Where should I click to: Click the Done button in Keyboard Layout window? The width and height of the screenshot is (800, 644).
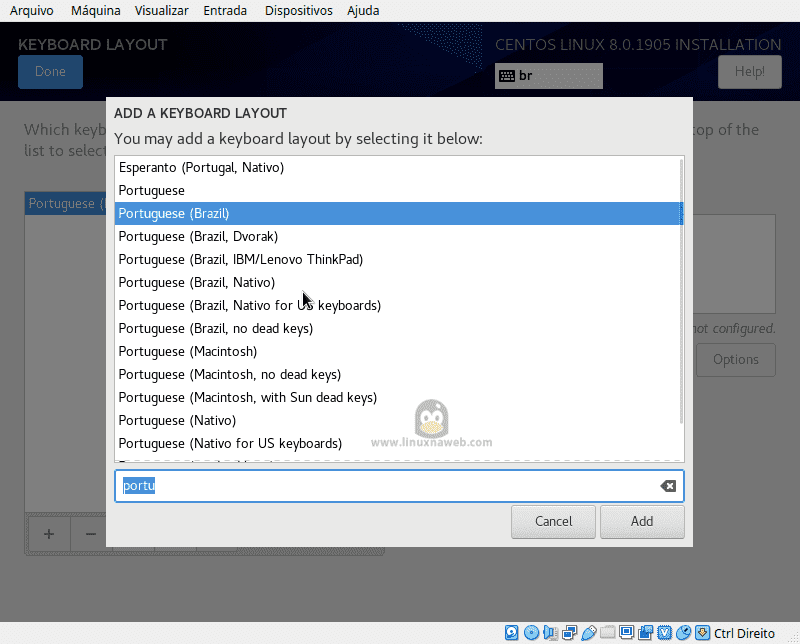(x=50, y=71)
